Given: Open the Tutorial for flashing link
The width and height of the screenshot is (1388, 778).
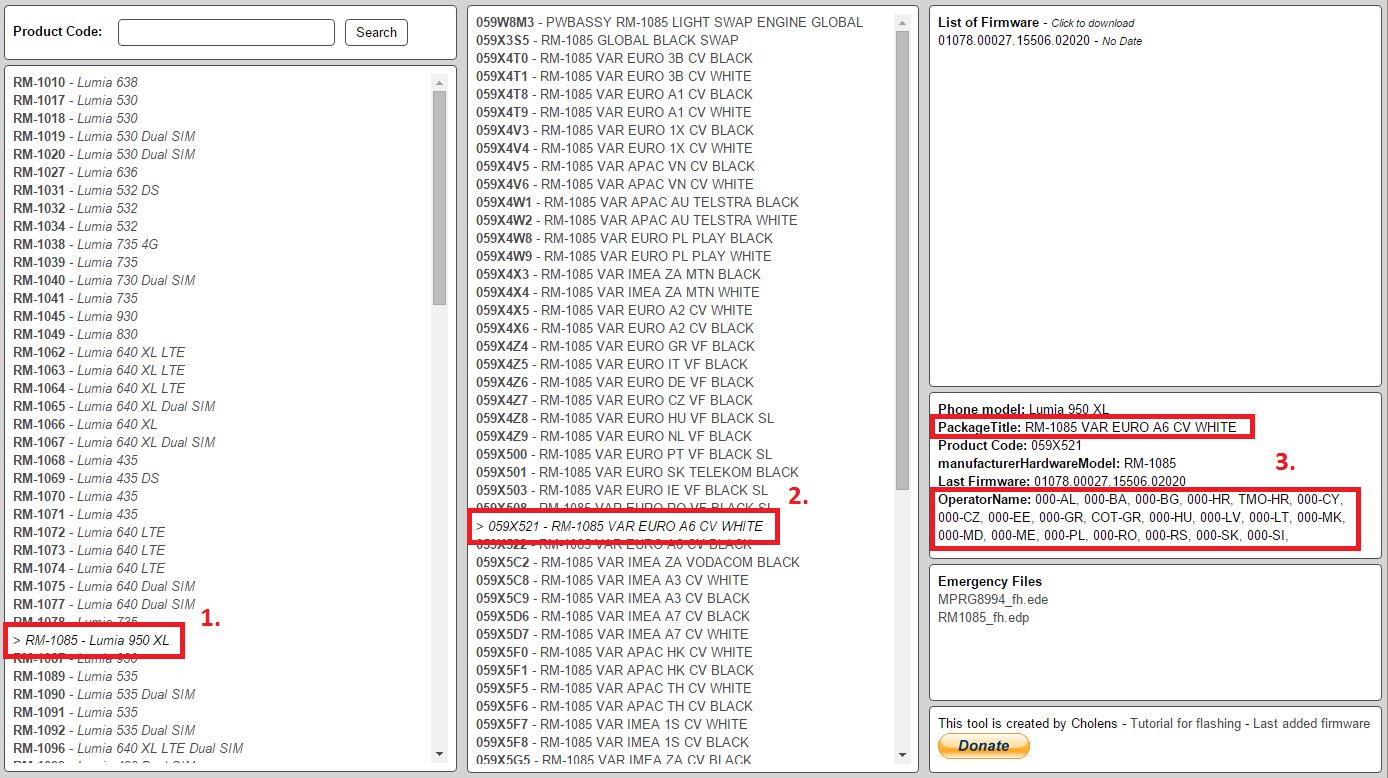Looking at the screenshot, I should 1185,723.
